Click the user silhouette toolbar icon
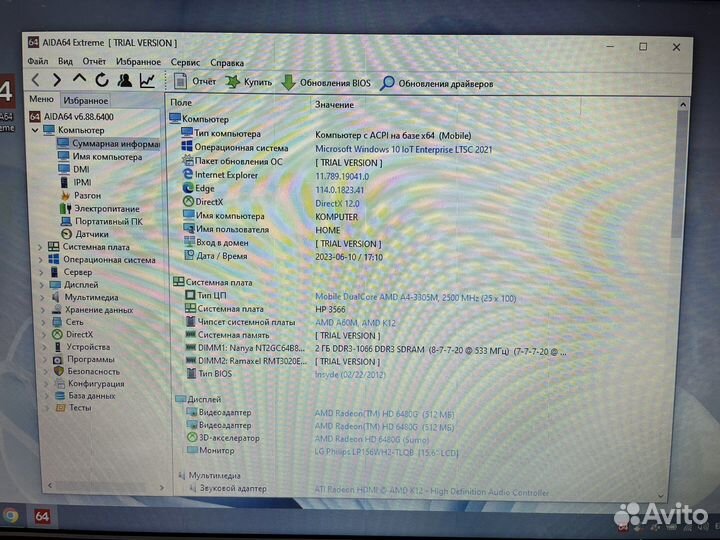Viewport: 720px width, 540px height. coord(124,80)
